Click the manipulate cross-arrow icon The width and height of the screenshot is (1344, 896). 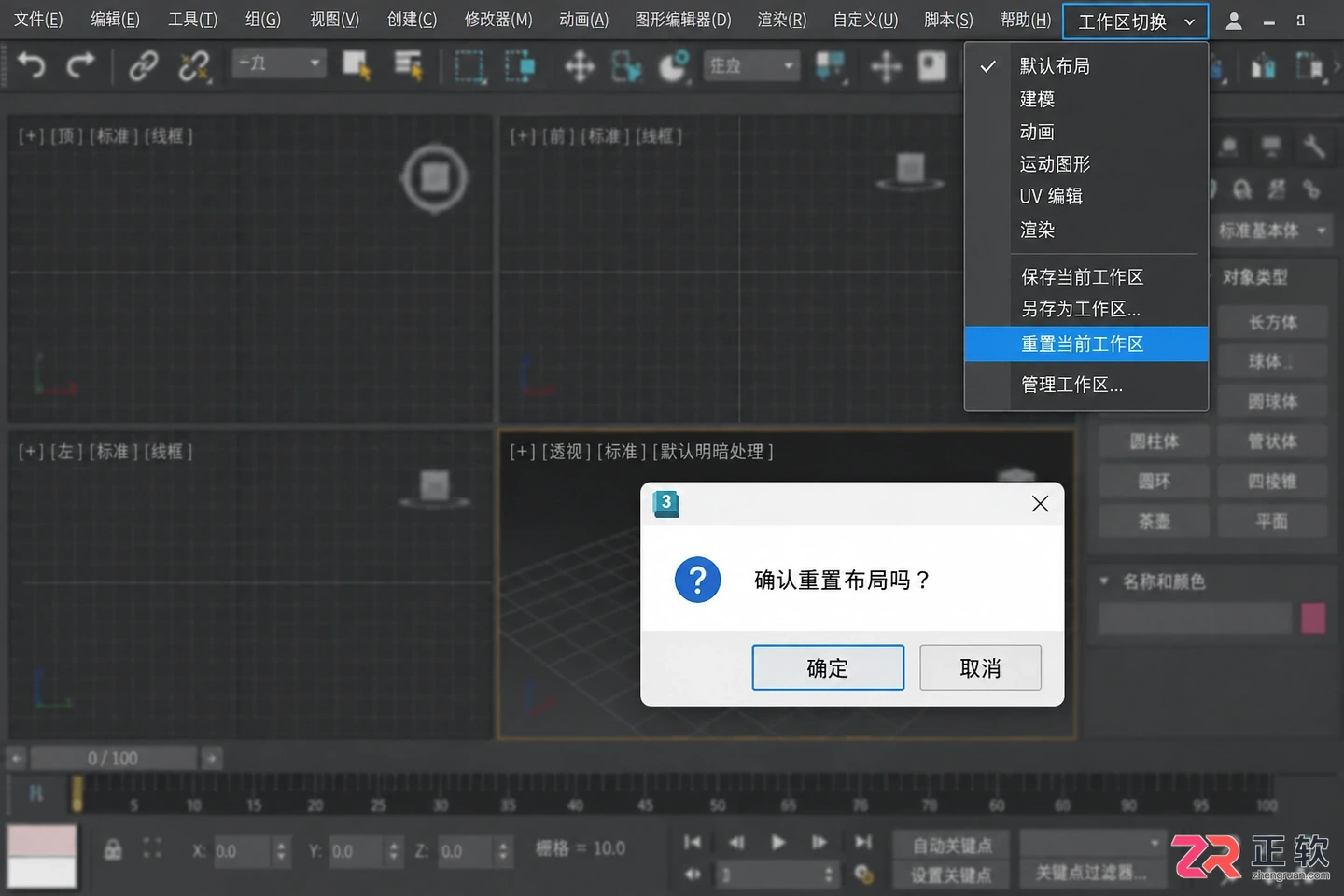[886, 66]
